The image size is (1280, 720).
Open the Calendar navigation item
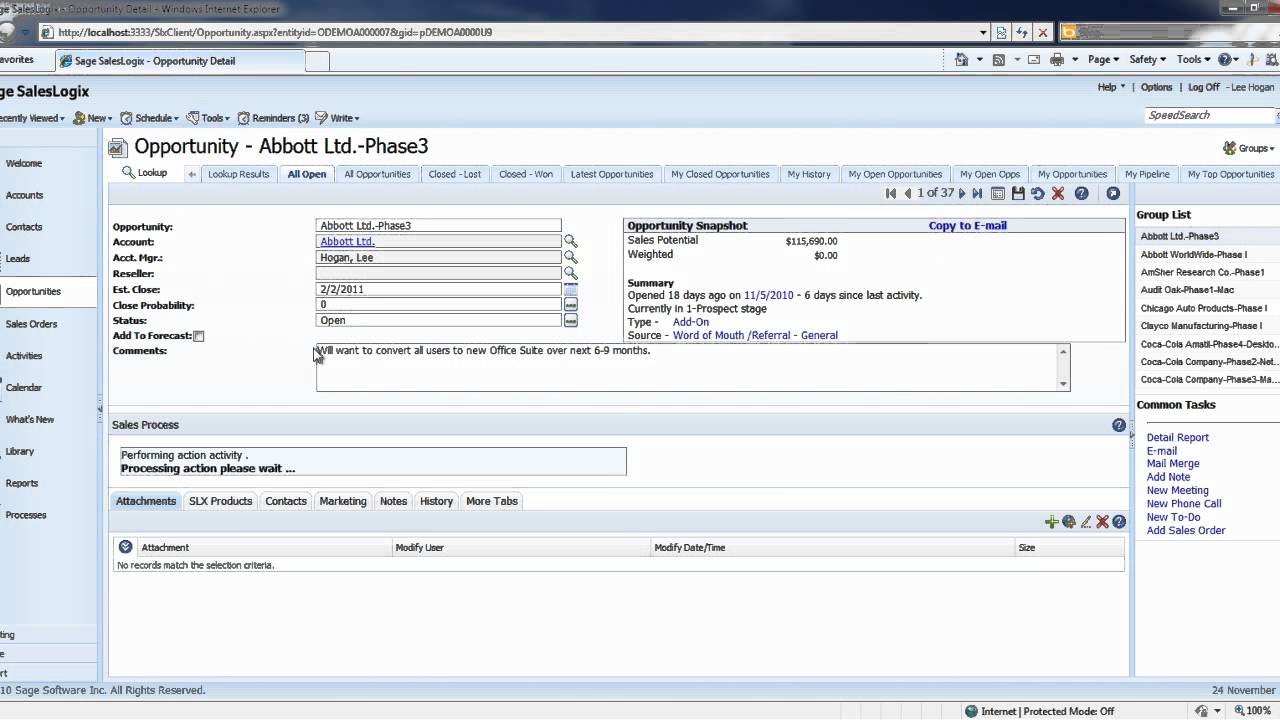click(x=24, y=388)
